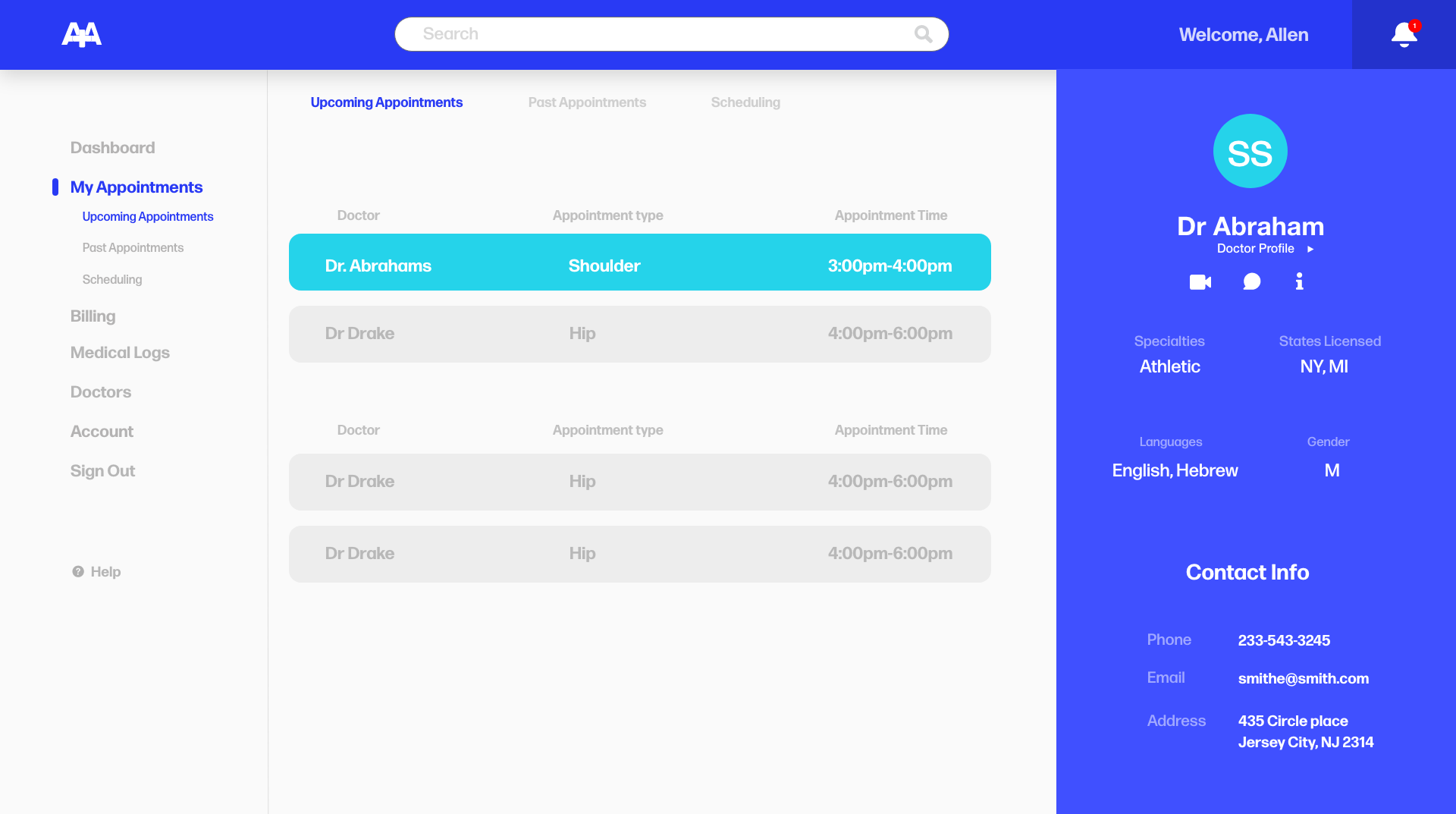
Task: Switch to the Scheduling tab
Action: (x=745, y=102)
